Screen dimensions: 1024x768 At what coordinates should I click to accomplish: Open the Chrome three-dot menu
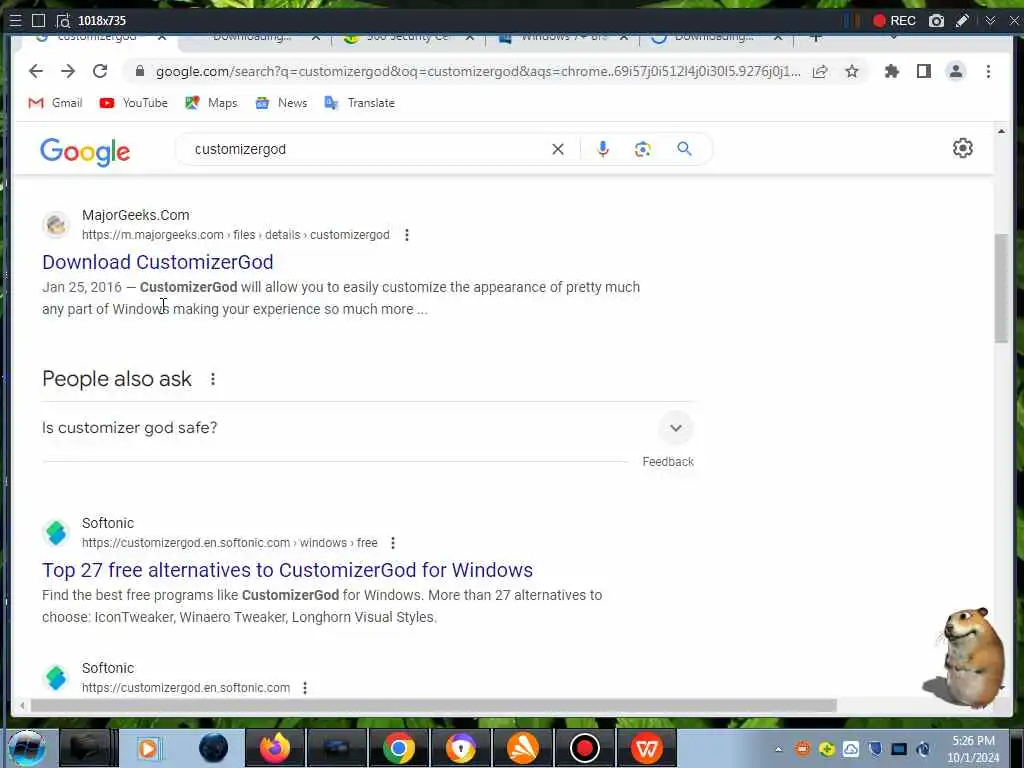click(x=988, y=71)
